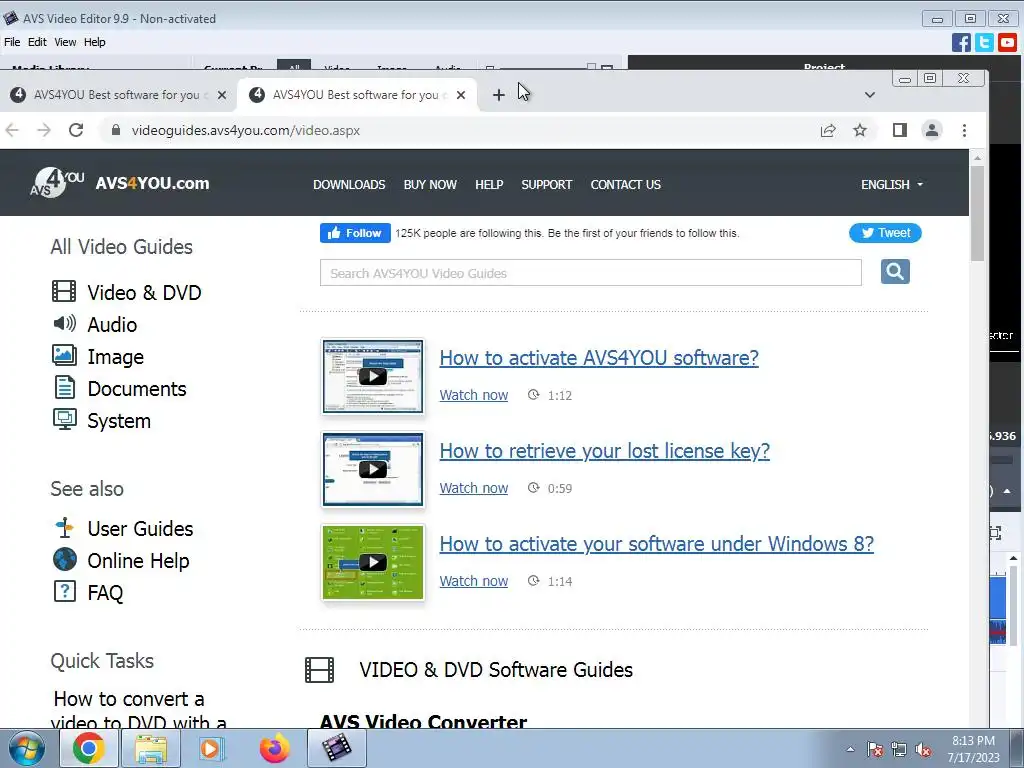Play the Windows 8 activation video thumbnail
1024x768 pixels.
[x=373, y=562]
